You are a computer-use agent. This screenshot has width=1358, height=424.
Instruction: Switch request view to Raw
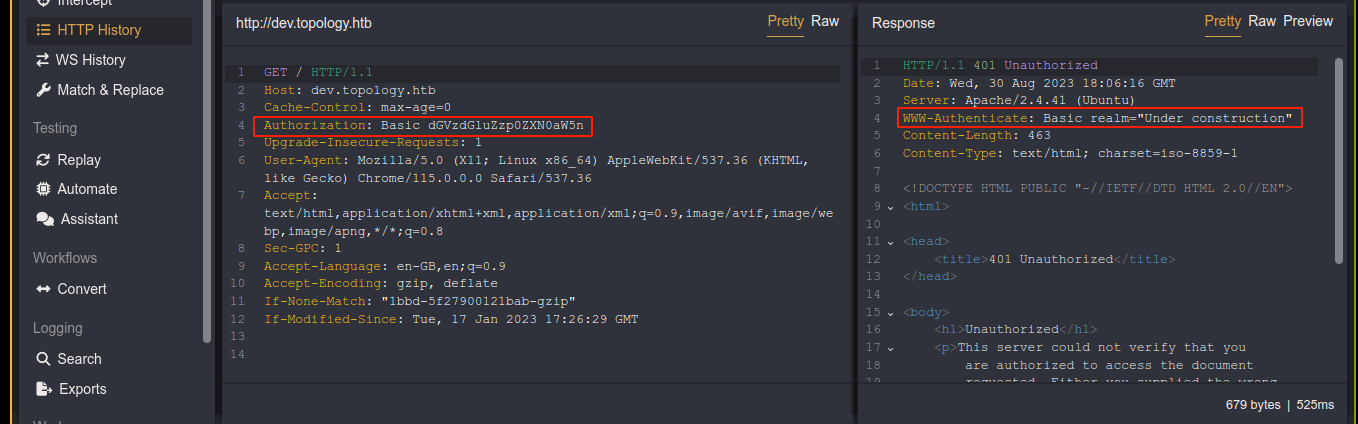(x=824, y=21)
